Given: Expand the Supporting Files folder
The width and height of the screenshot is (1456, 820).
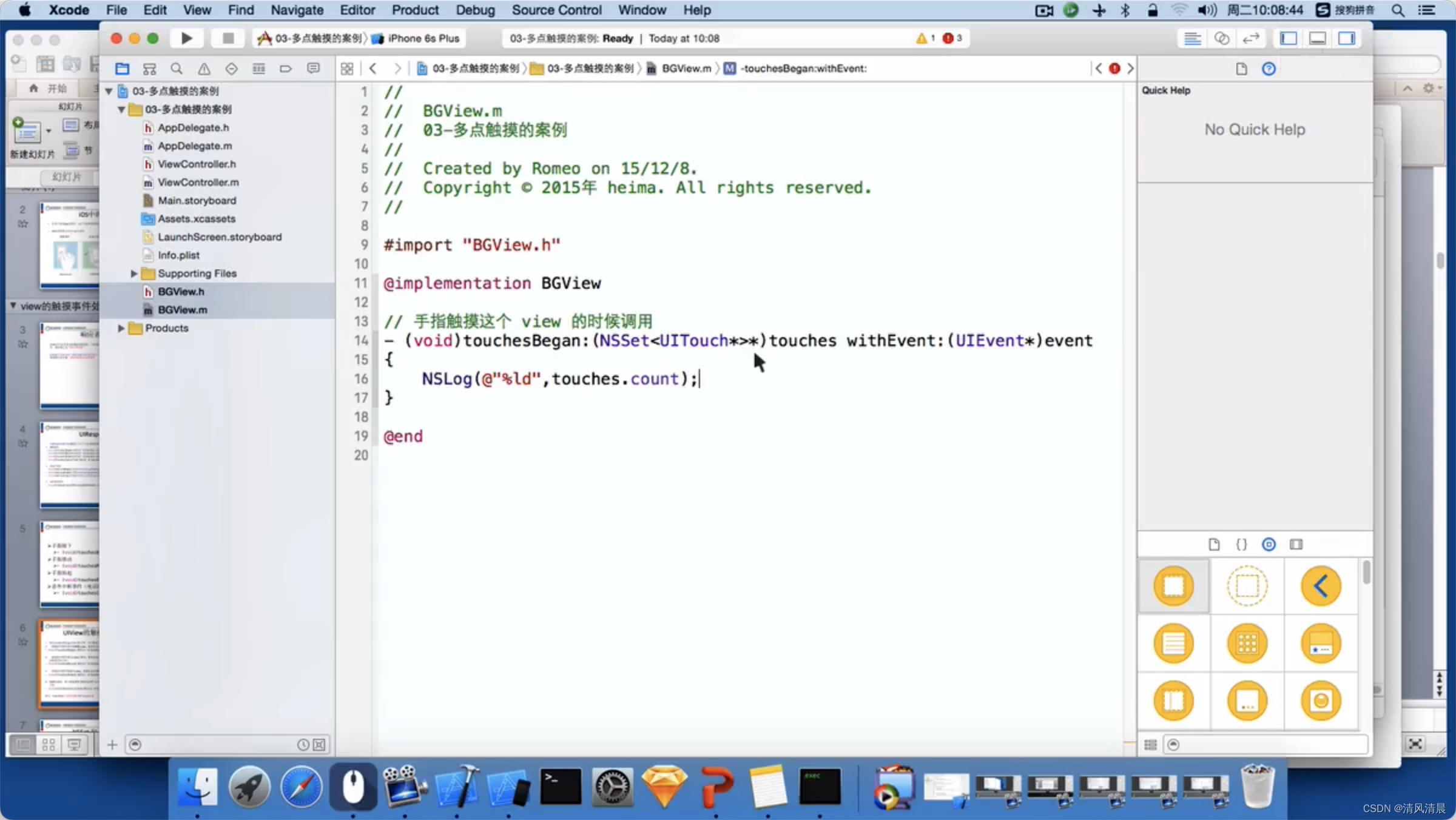Looking at the screenshot, I should pos(134,274).
